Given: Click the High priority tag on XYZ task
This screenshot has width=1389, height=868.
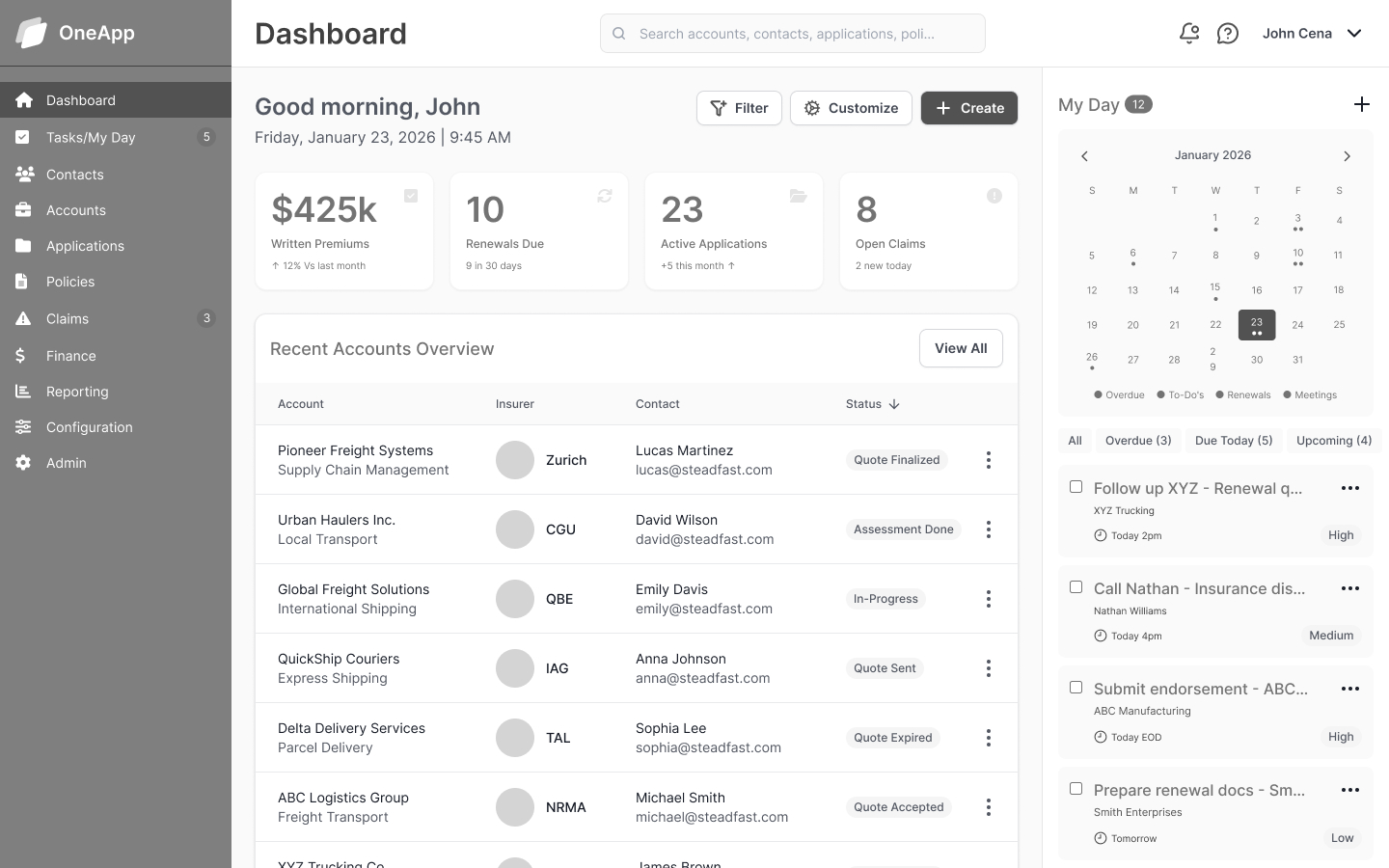Looking at the screenshot, I should 1341,535.
